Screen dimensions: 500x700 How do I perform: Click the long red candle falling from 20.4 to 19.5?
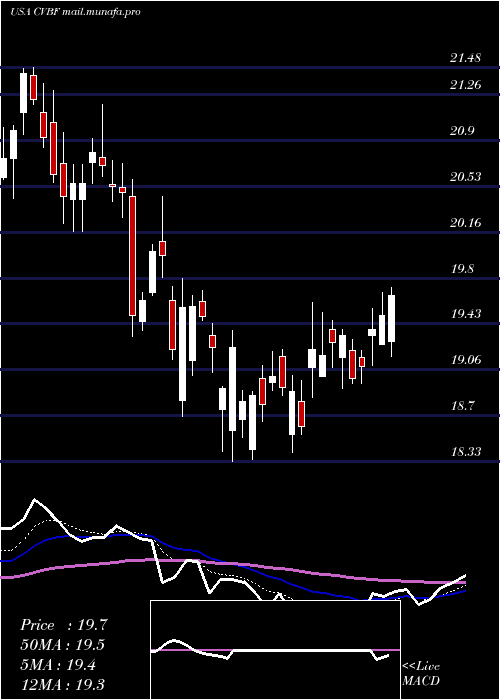pyautogui.click(x=133, y=256)
